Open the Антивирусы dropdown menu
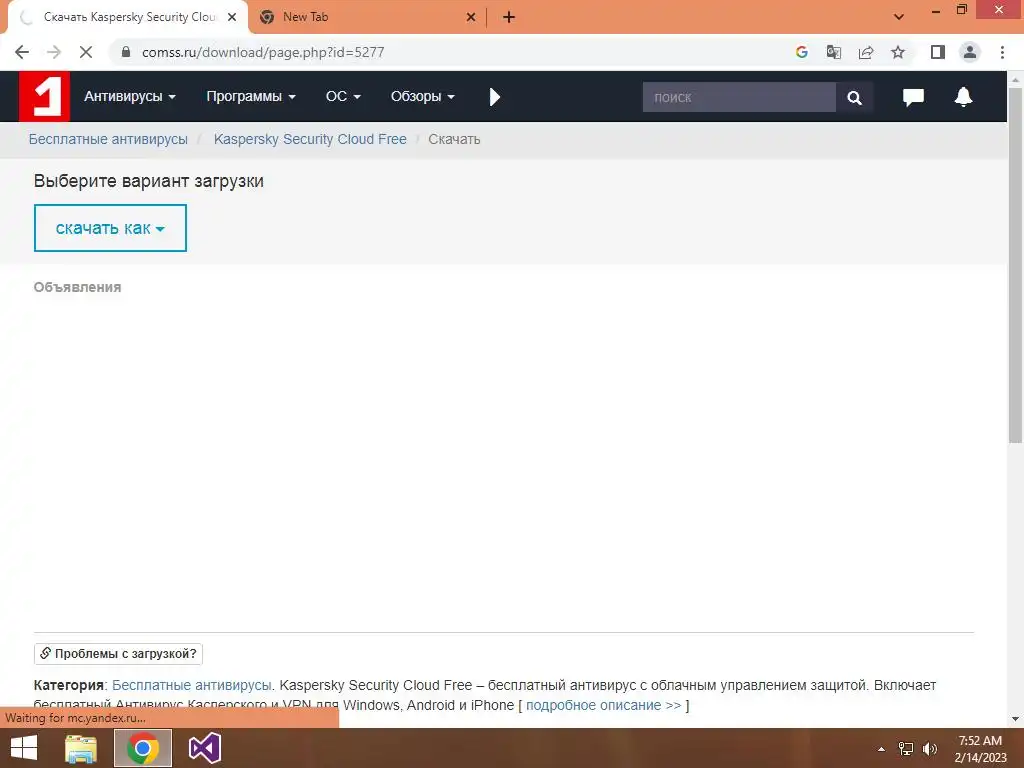 129,97
